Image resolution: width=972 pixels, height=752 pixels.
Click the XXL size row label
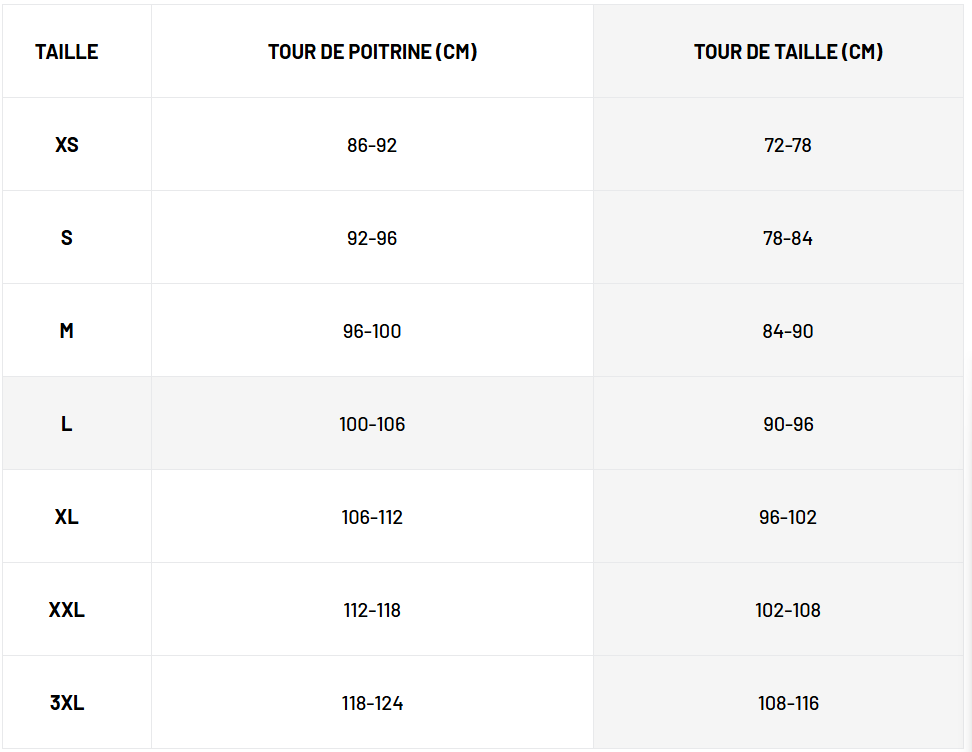click(x=67, y=610)
